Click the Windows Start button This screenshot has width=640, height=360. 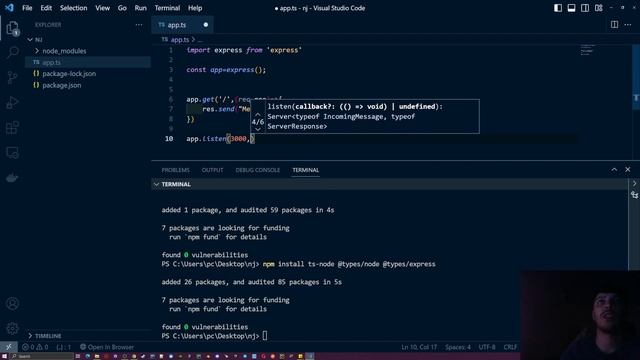[x=3, y=356]
